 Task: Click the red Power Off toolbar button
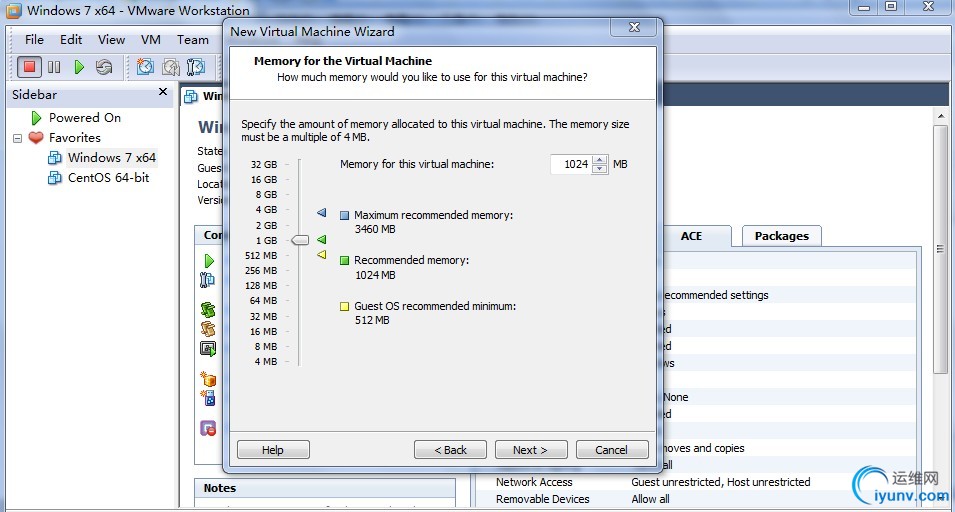point(29,67)
